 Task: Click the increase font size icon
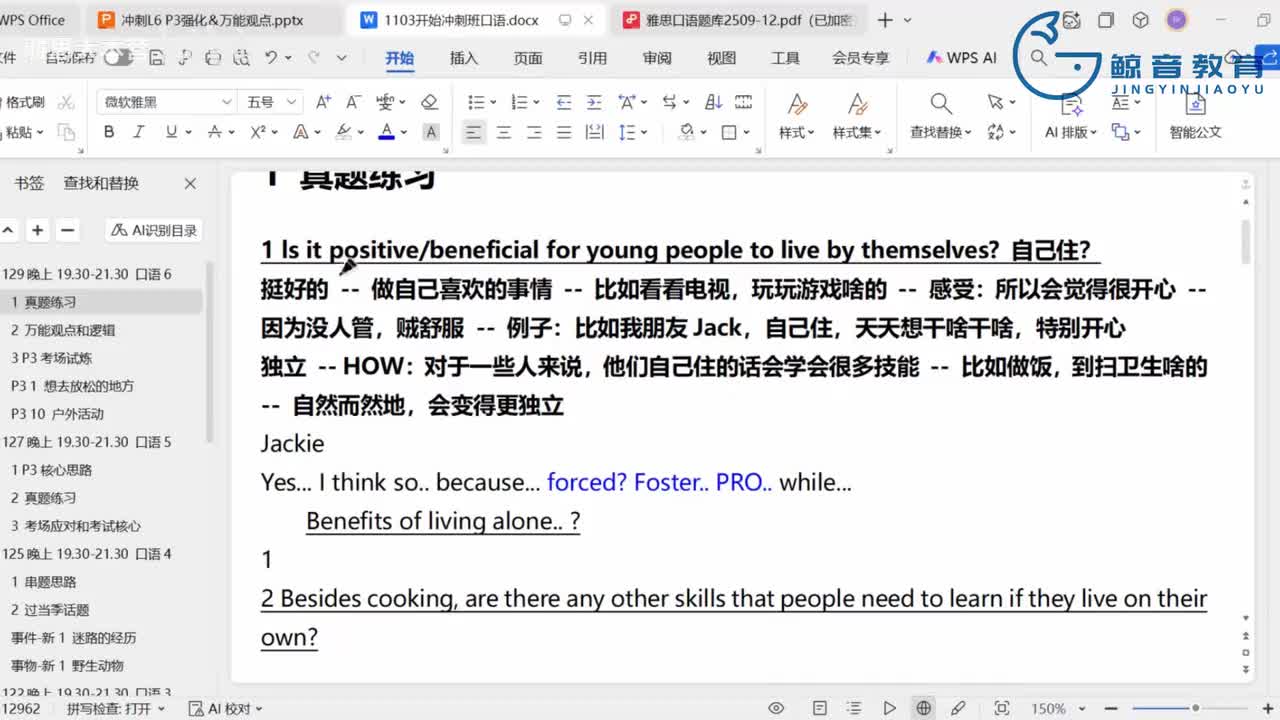[323, 102]
